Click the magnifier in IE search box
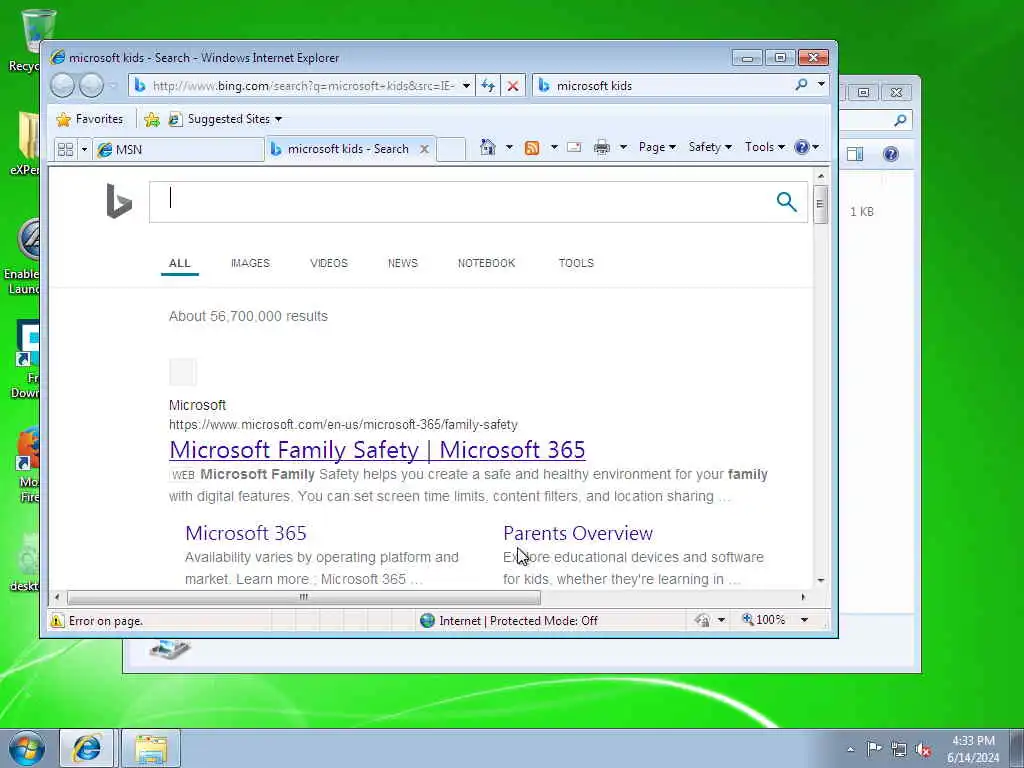Viewport: 1024px width, 768px height. point(801,85)
